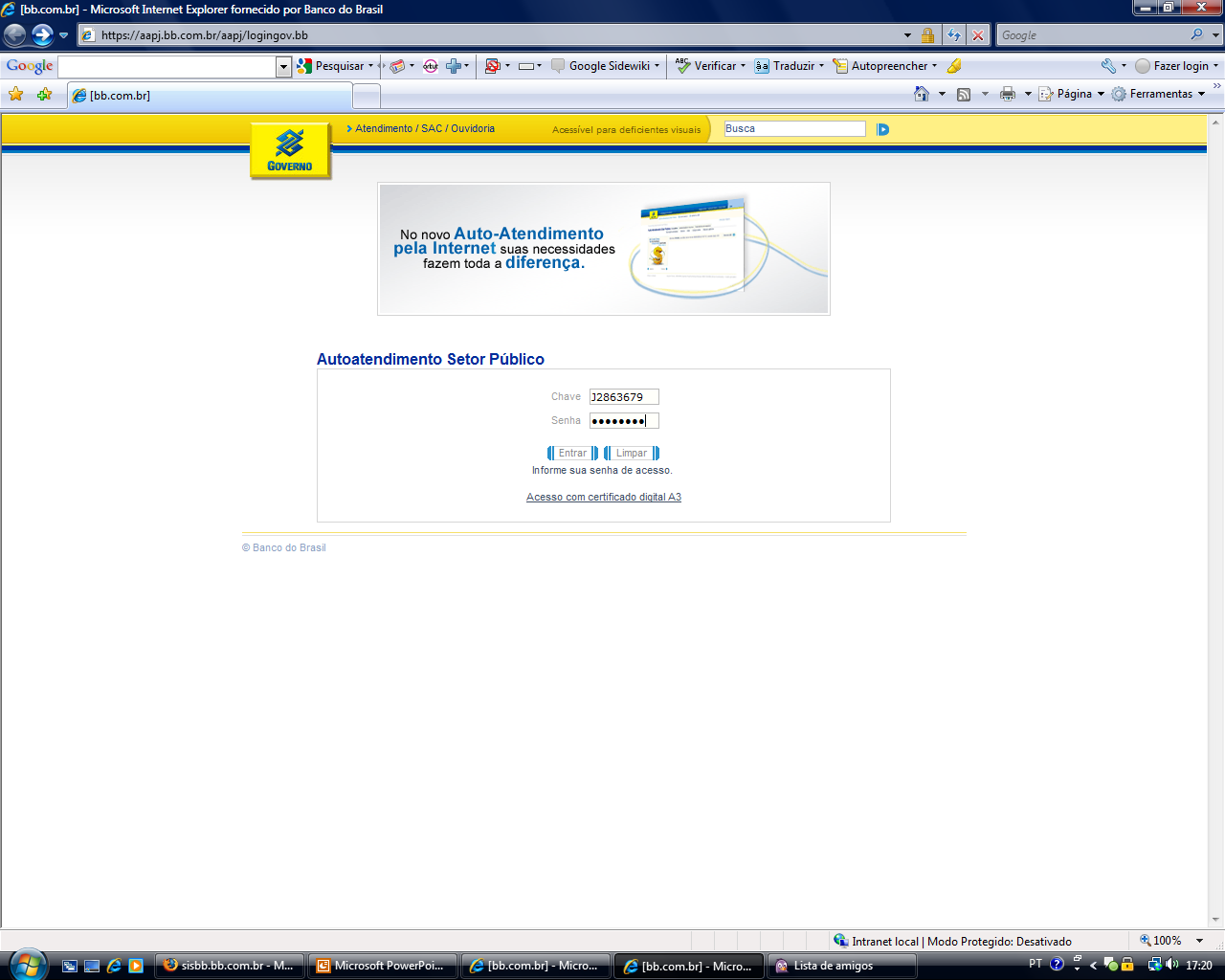1225x980 pixels.
Task: Click the Senha password field
Action: [624, 421]
